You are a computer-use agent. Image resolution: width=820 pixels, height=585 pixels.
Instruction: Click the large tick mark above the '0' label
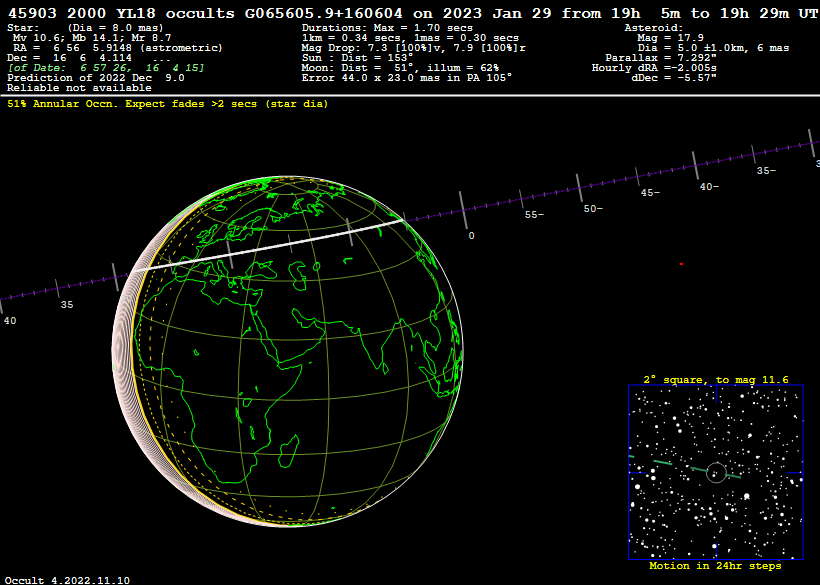click(463, 210)
